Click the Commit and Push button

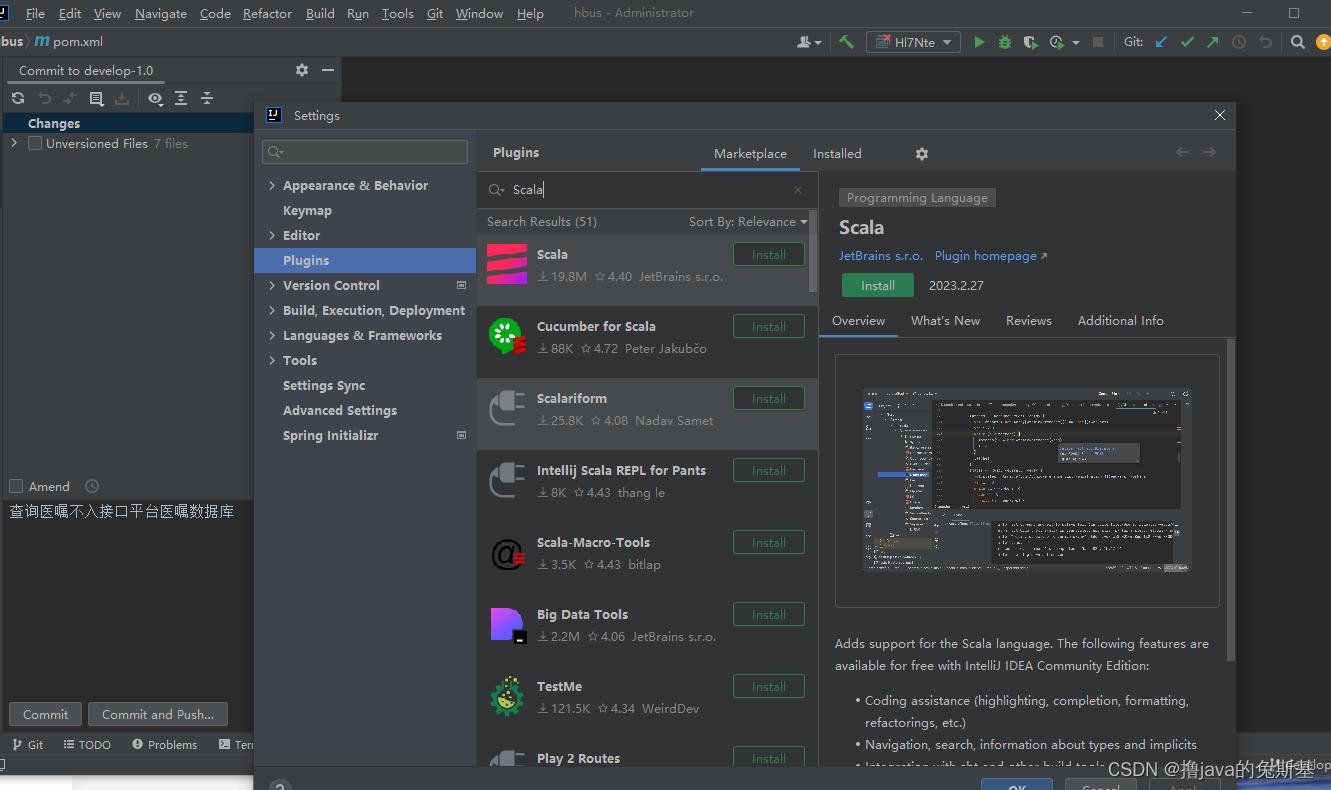click(158, 714)
